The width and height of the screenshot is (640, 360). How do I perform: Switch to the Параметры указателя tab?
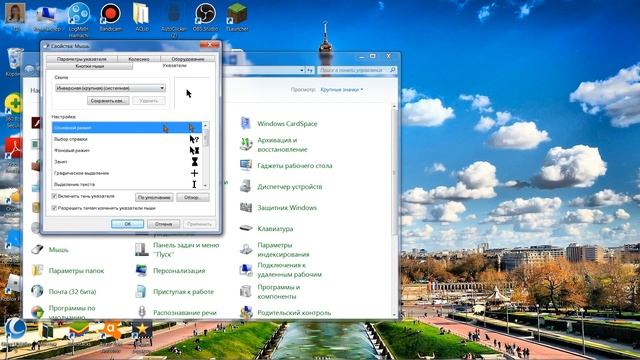pyautogui.click(x=82, y=59)
